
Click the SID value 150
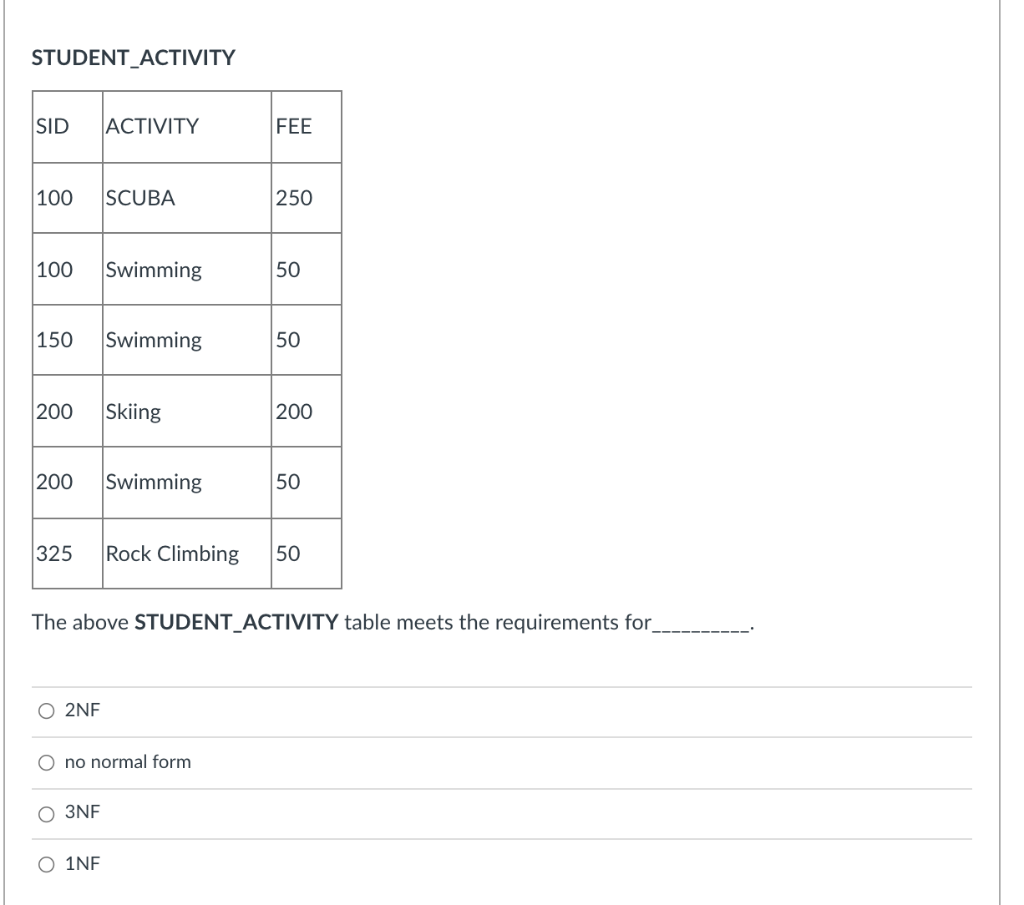point(51,340)
